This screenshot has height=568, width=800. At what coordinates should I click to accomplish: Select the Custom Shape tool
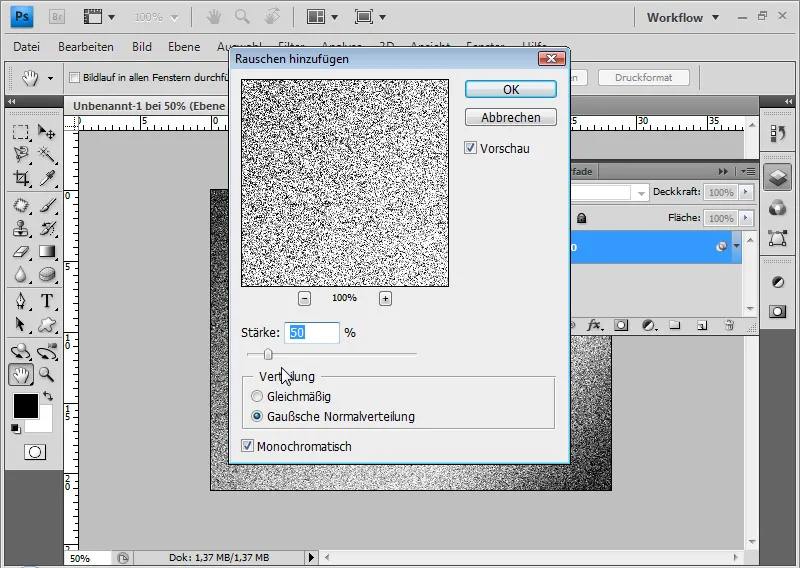click(46, 325)
